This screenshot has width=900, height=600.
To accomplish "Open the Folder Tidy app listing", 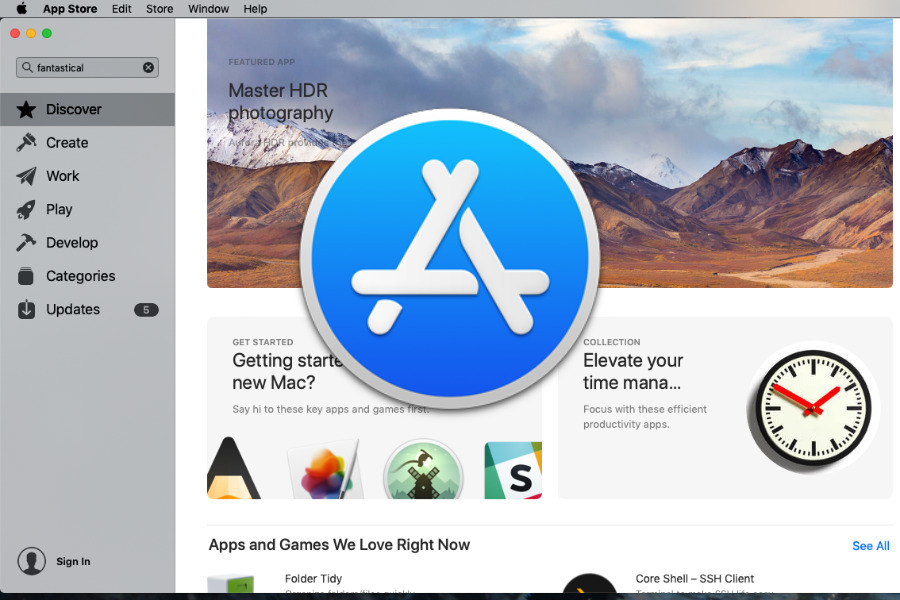I will [x=313, y=579].
